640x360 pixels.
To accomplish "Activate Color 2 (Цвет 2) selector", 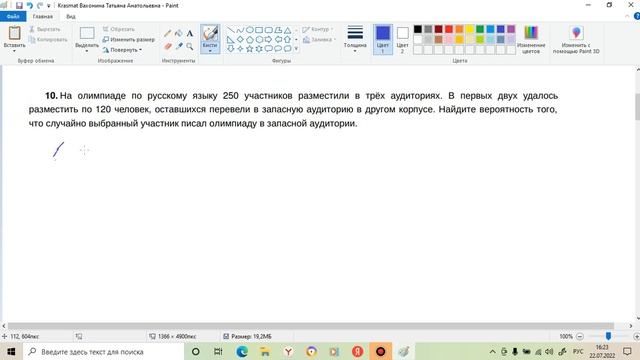I will click(402, 39).
